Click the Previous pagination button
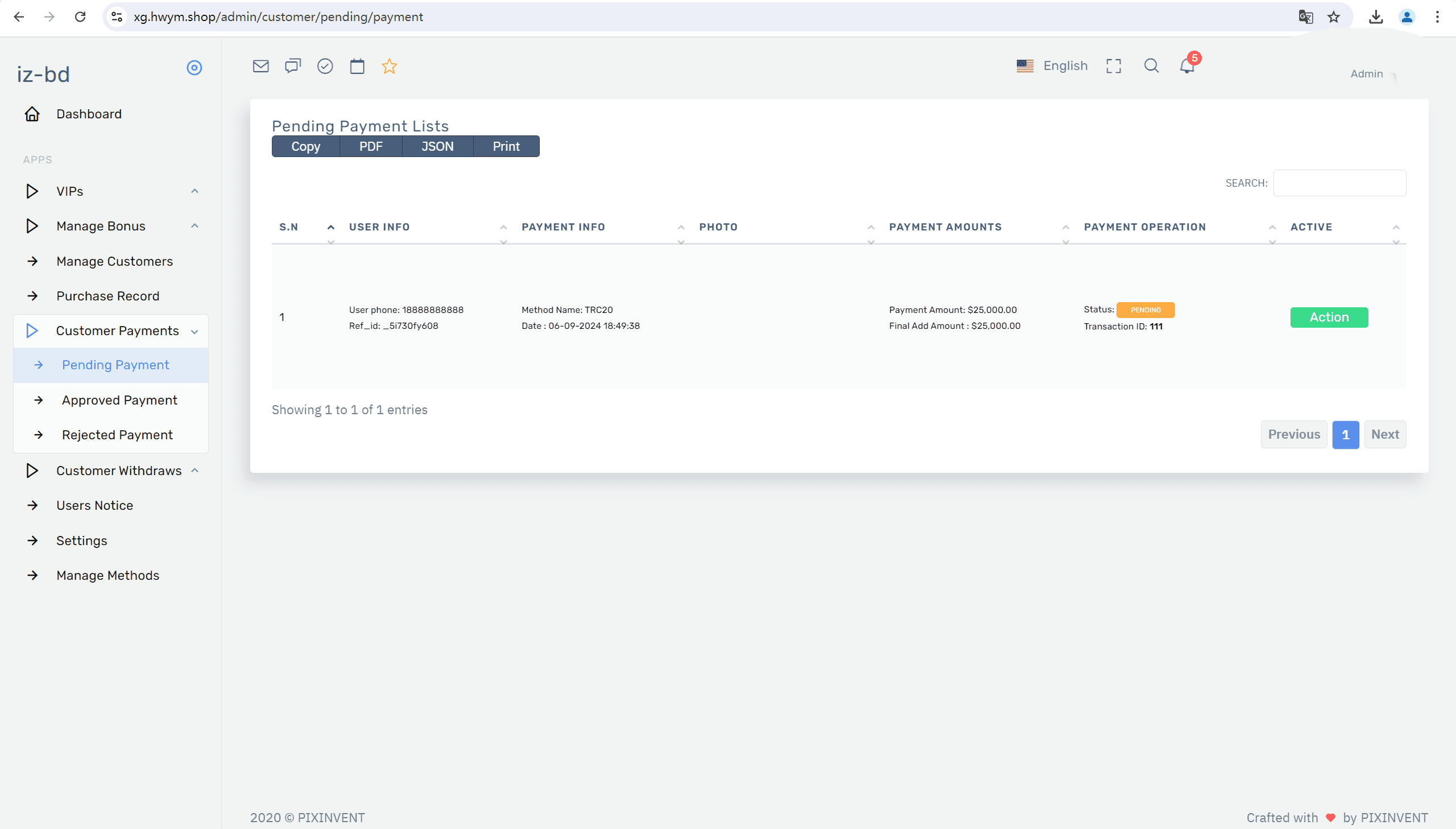The width and height of the screenshot is (1456, 829). pos(1294,435)
